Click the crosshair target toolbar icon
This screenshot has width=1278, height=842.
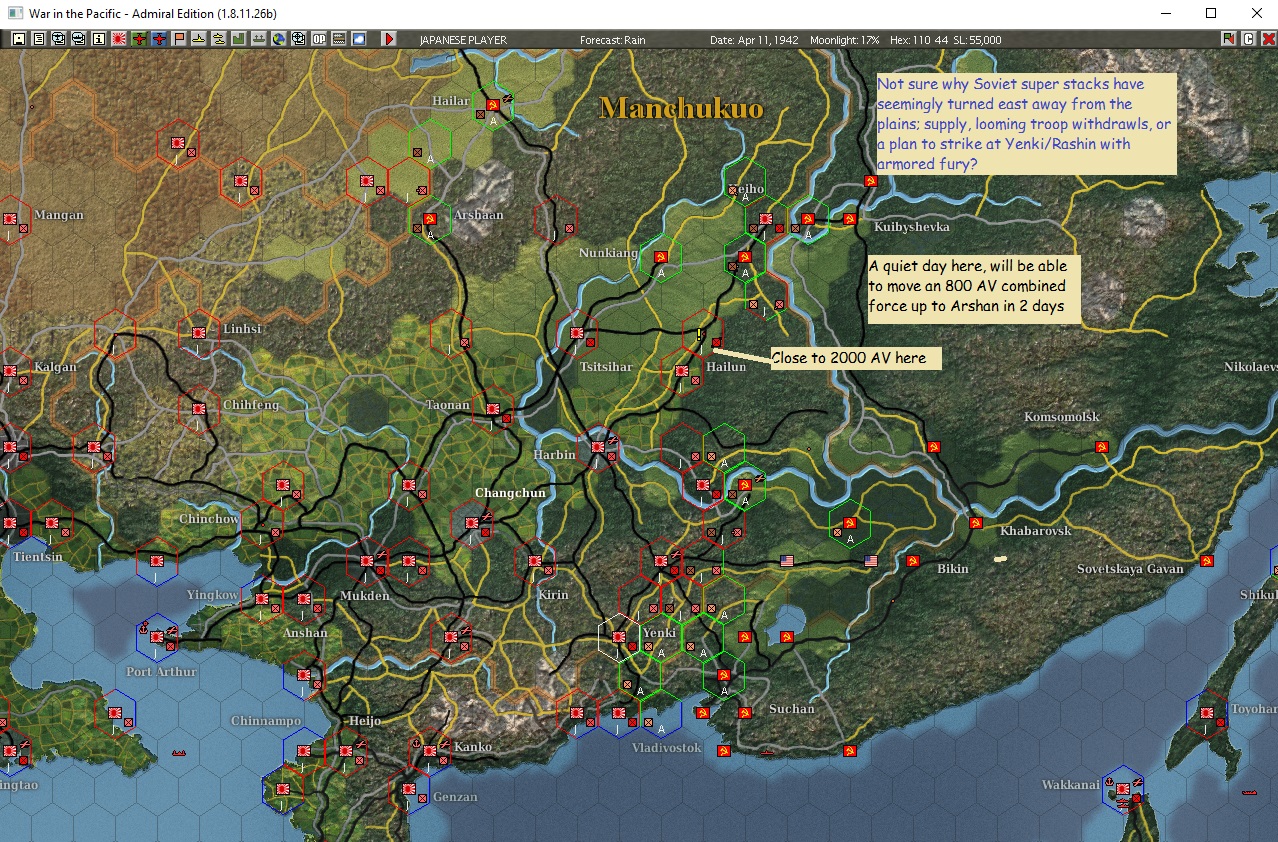click(x=299, y=39)
